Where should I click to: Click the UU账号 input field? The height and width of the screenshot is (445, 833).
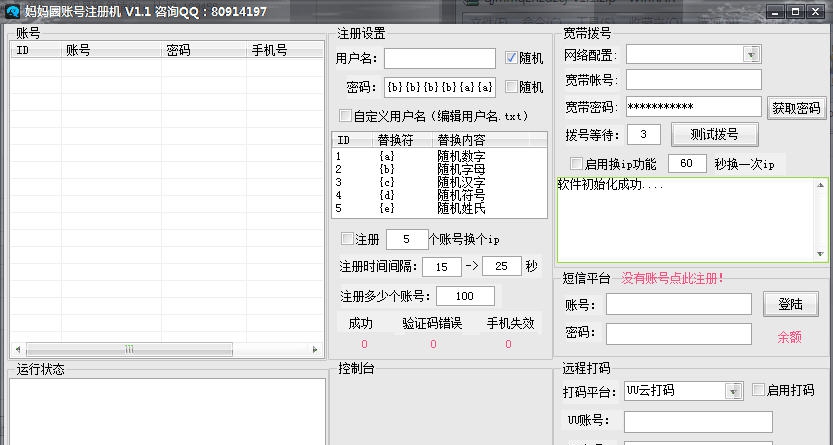pyautogui.click(x=698, y=422)
